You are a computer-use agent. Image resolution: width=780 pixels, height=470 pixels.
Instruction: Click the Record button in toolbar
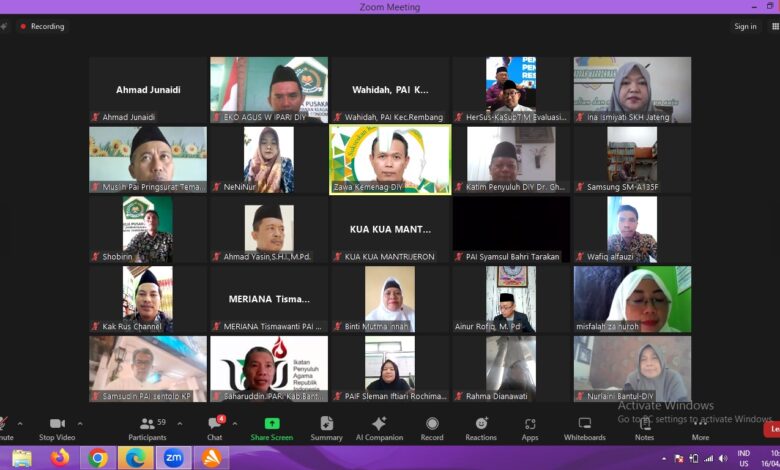(432, 429)
